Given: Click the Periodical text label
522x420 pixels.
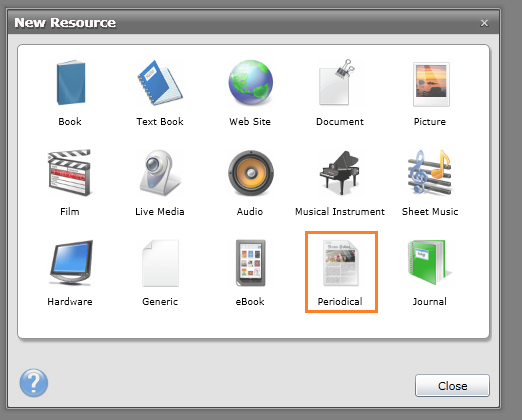Looking at the screenshot, I should pos(340,302).
